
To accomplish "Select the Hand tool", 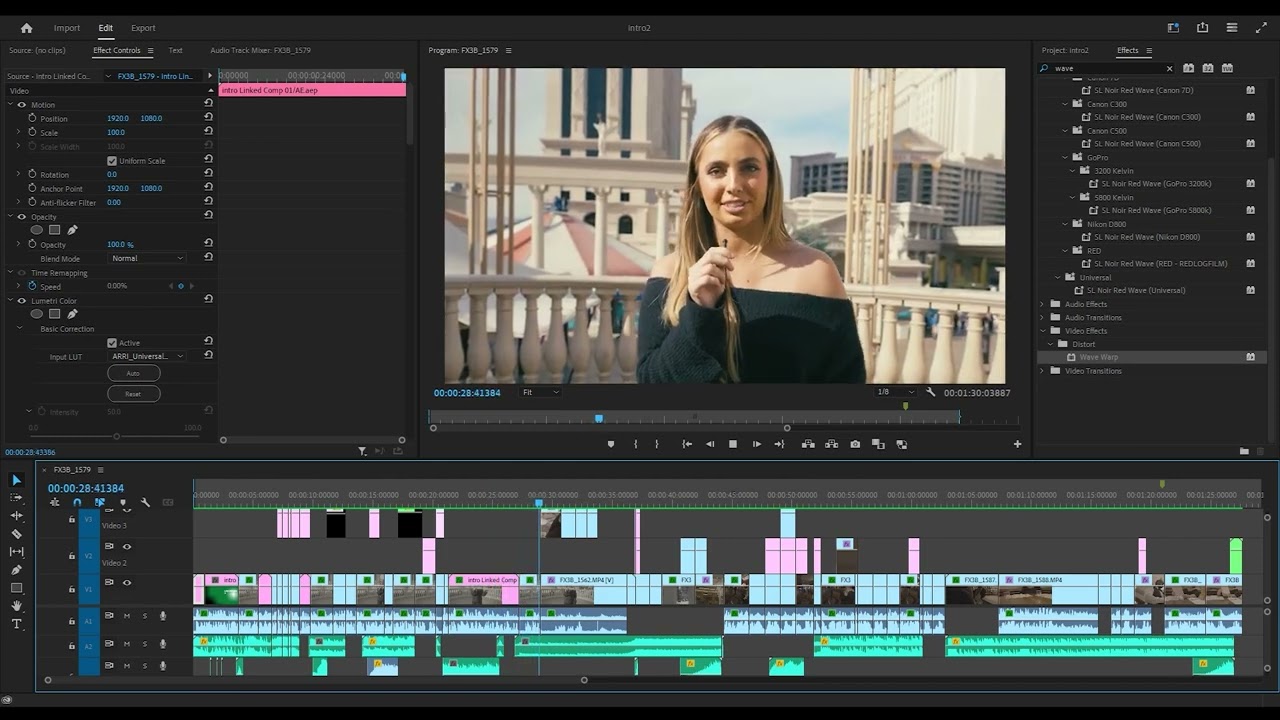I will click(x=16, y=606).
